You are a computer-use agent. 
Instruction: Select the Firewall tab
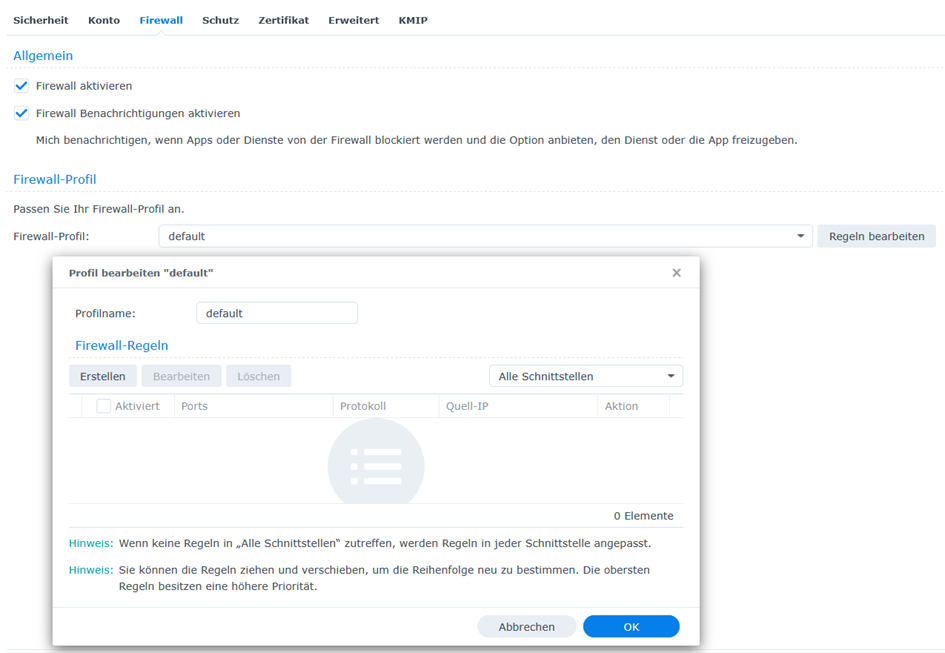pyautogui.click(x=161, y=20)
